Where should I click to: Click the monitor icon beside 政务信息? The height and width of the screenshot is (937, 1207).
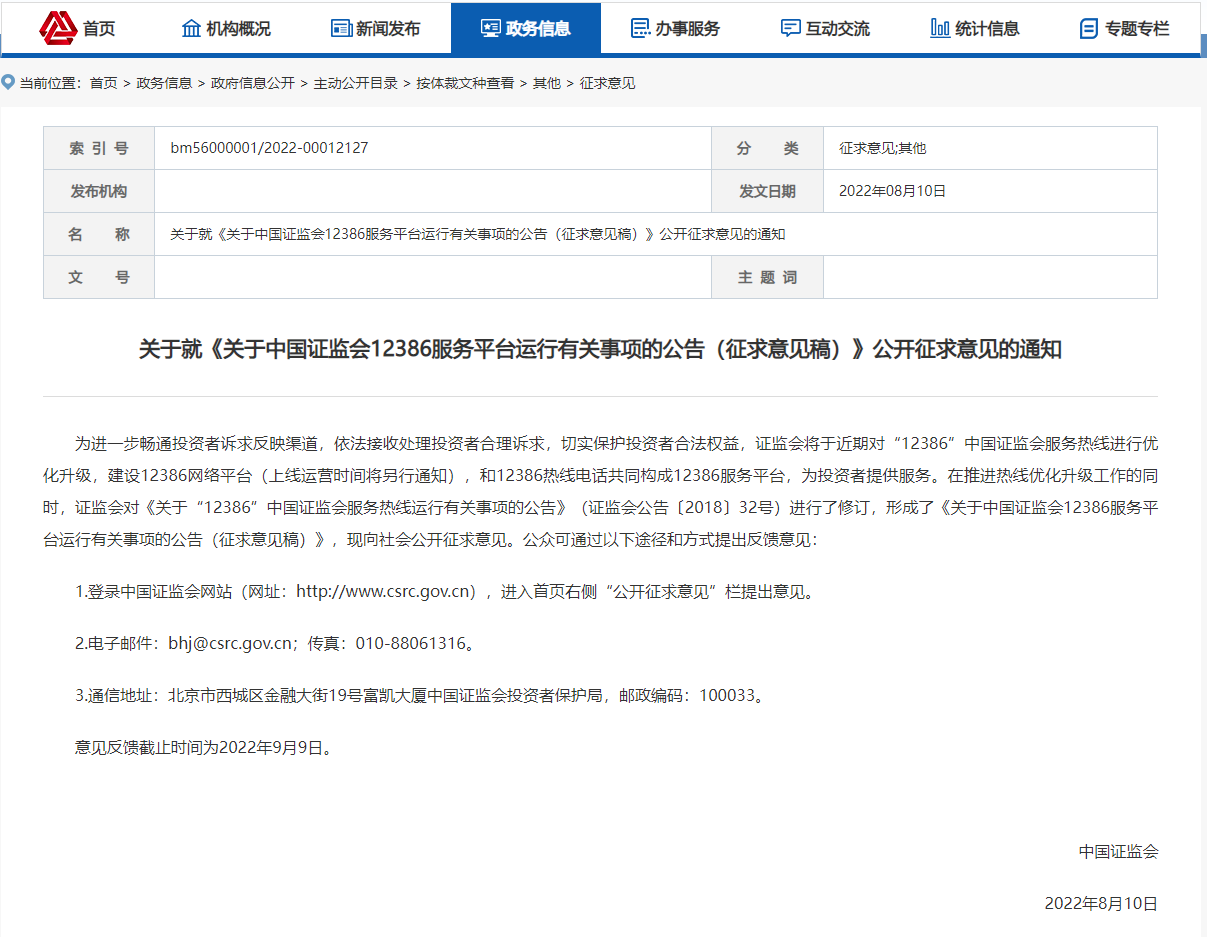tap(490, 28)
